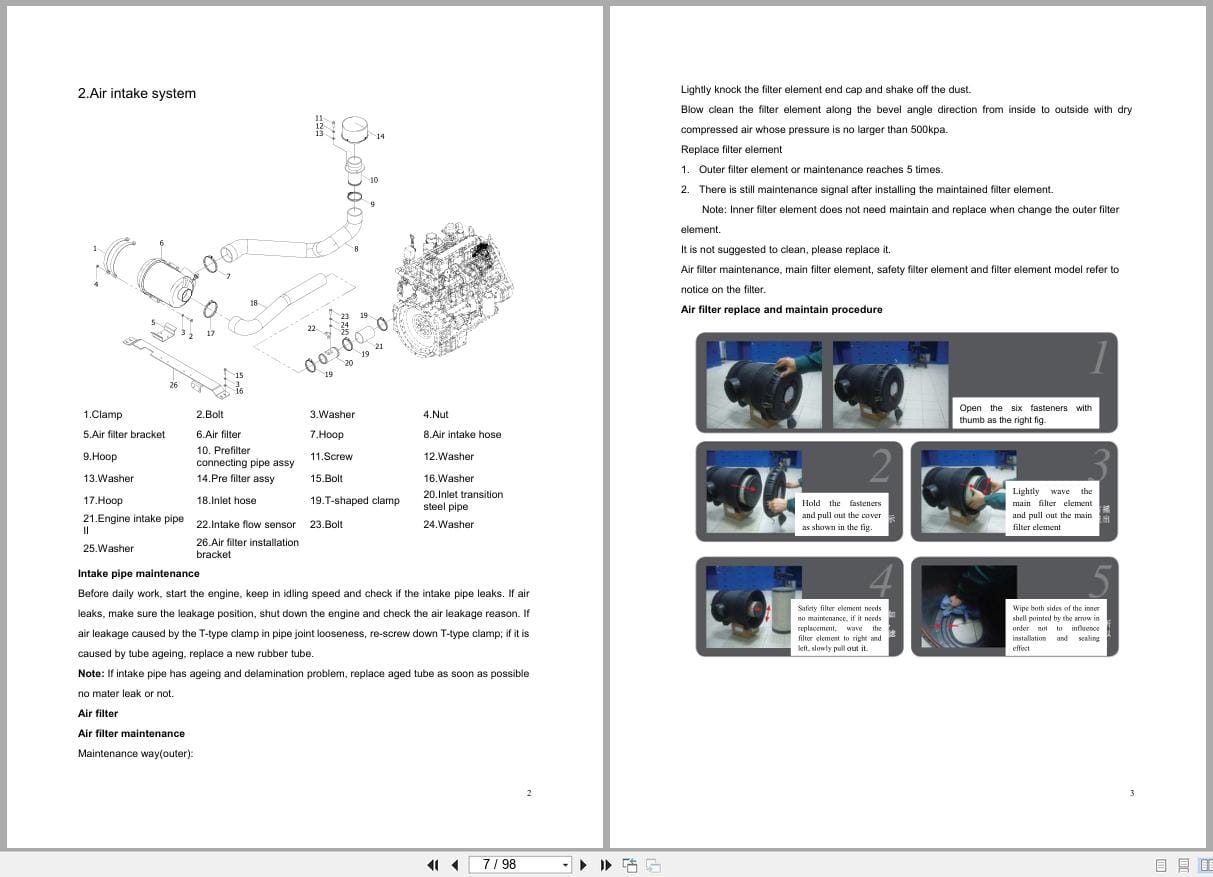
Task: Switch to continuous scrolling view
Action: (1183, 865)
